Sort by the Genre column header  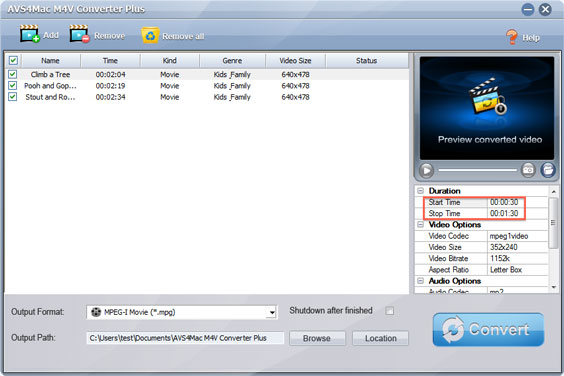tap(232, 60)
